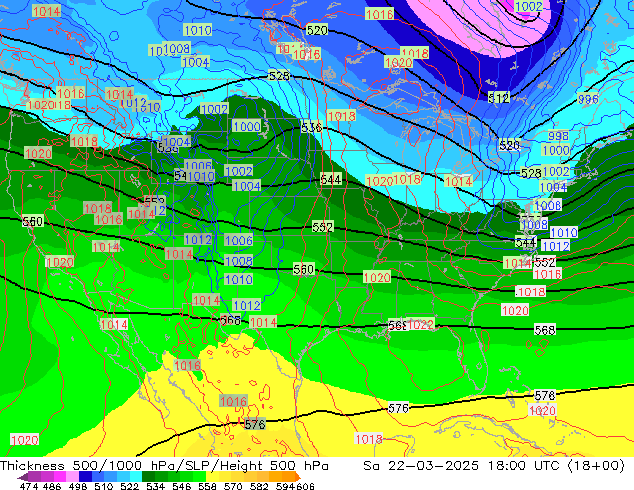Click the legend value 582
The width and height of the screenshot is (634, 490).
click(259, 486)
